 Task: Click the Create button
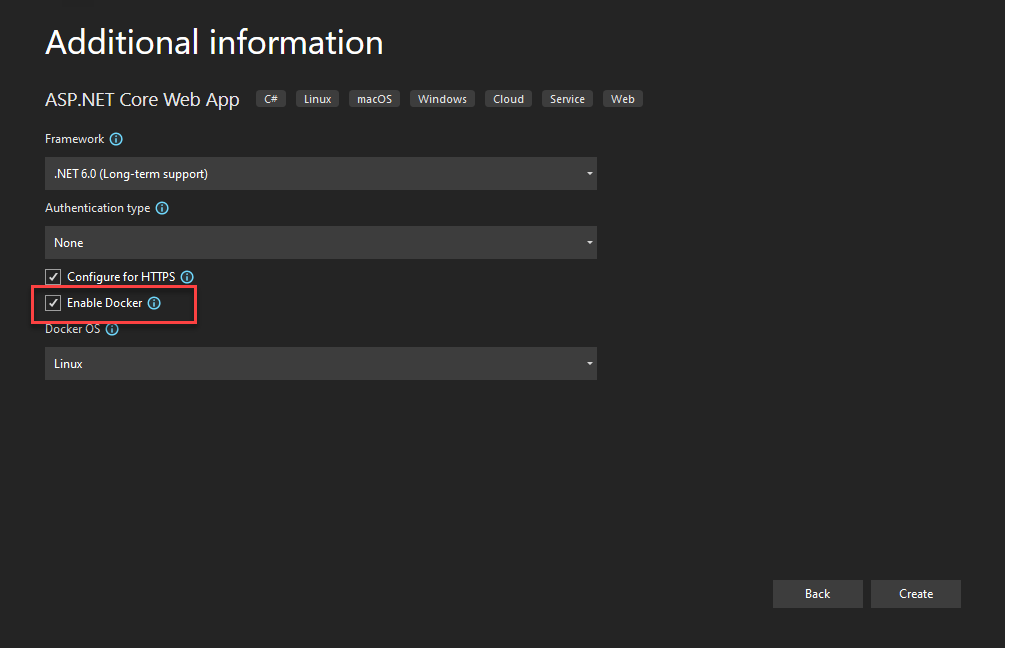coord(915,593)
